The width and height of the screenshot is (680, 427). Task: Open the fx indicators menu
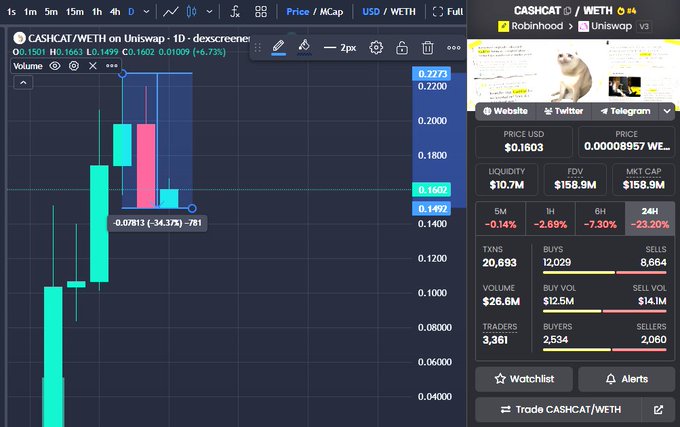click(235, 12)
